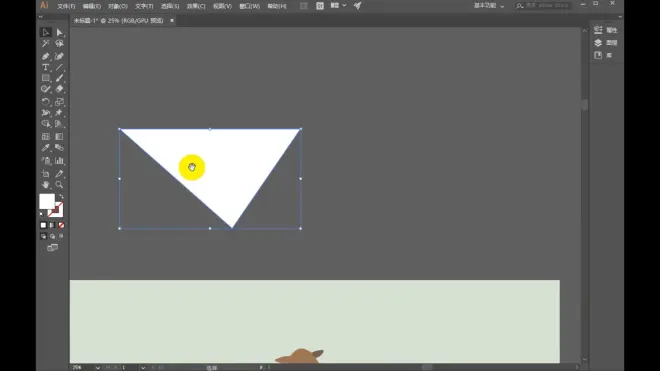Select the Column Graph tool
The width and height of the screenshot is (660, 371).
coord(59,160)
